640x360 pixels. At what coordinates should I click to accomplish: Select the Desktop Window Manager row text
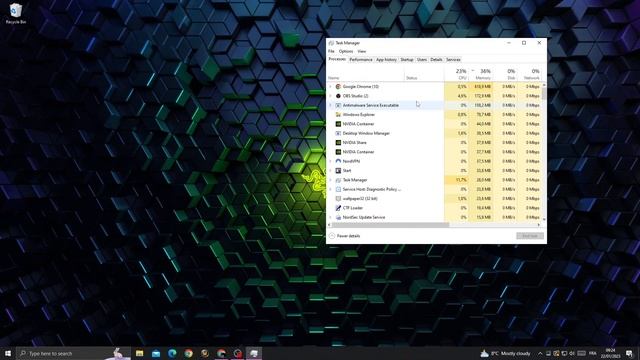(x=366, y=133)
